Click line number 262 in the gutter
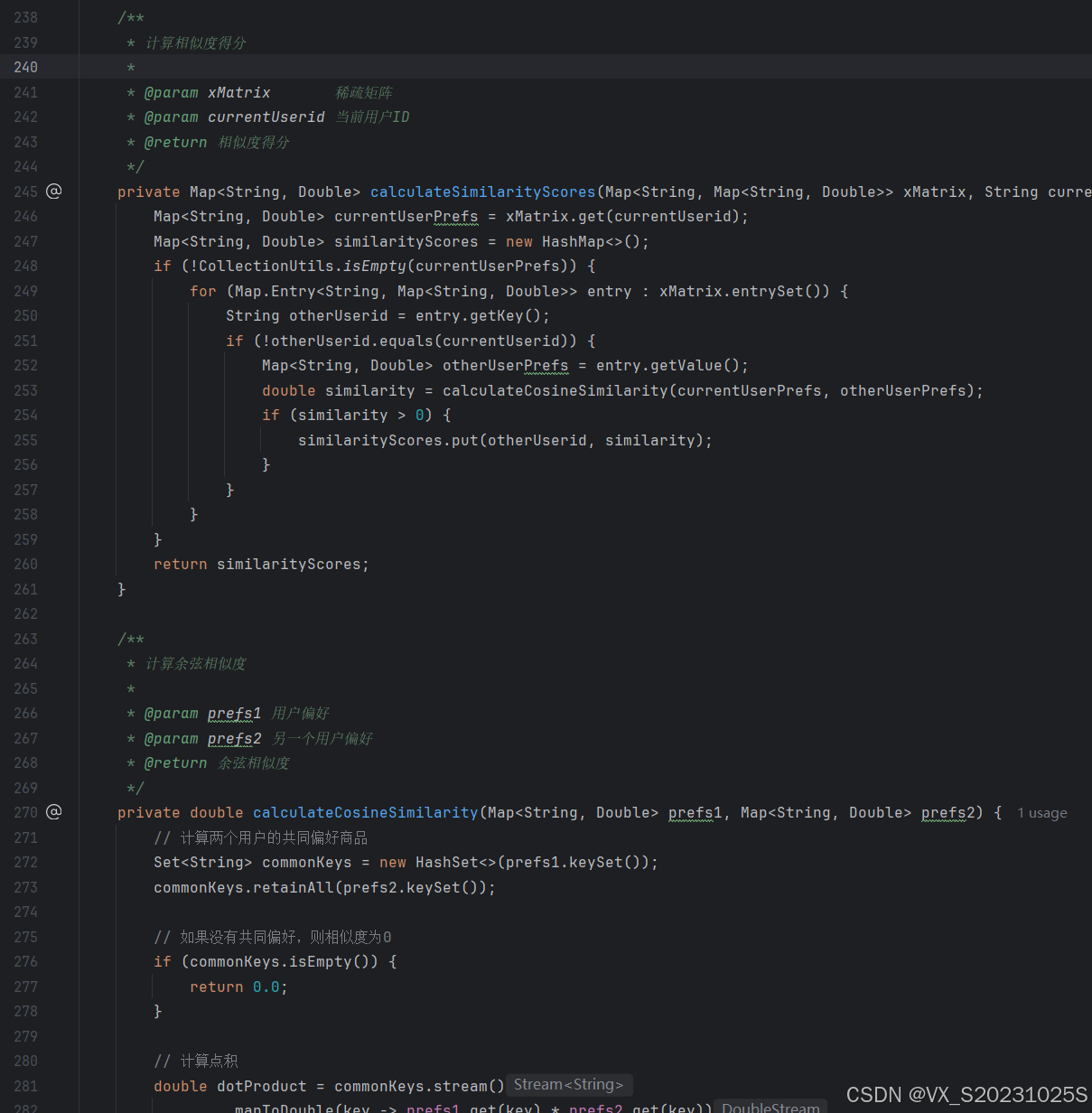 pos(25,613)
